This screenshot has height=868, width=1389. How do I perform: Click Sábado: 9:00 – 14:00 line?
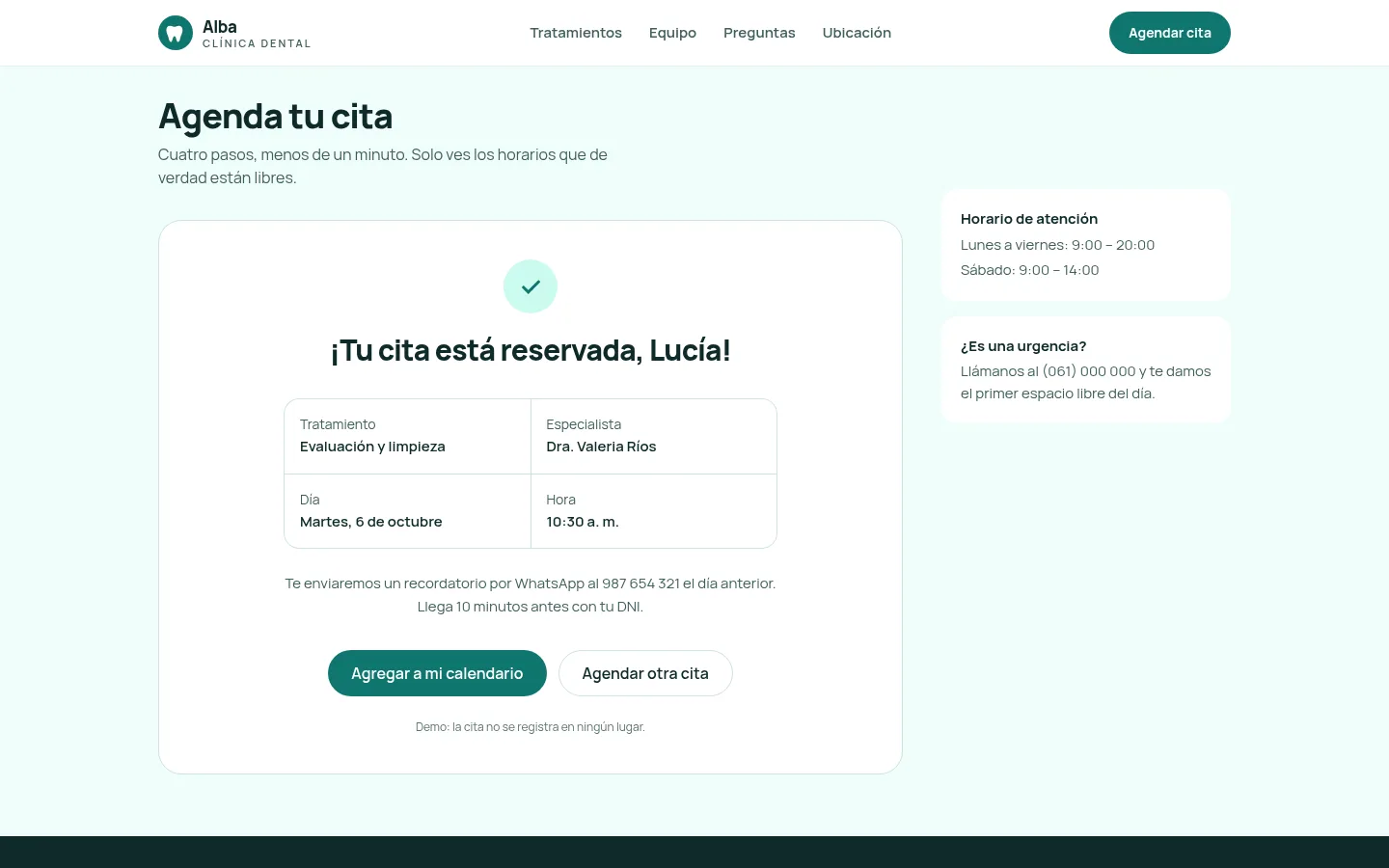(1030, 270)
